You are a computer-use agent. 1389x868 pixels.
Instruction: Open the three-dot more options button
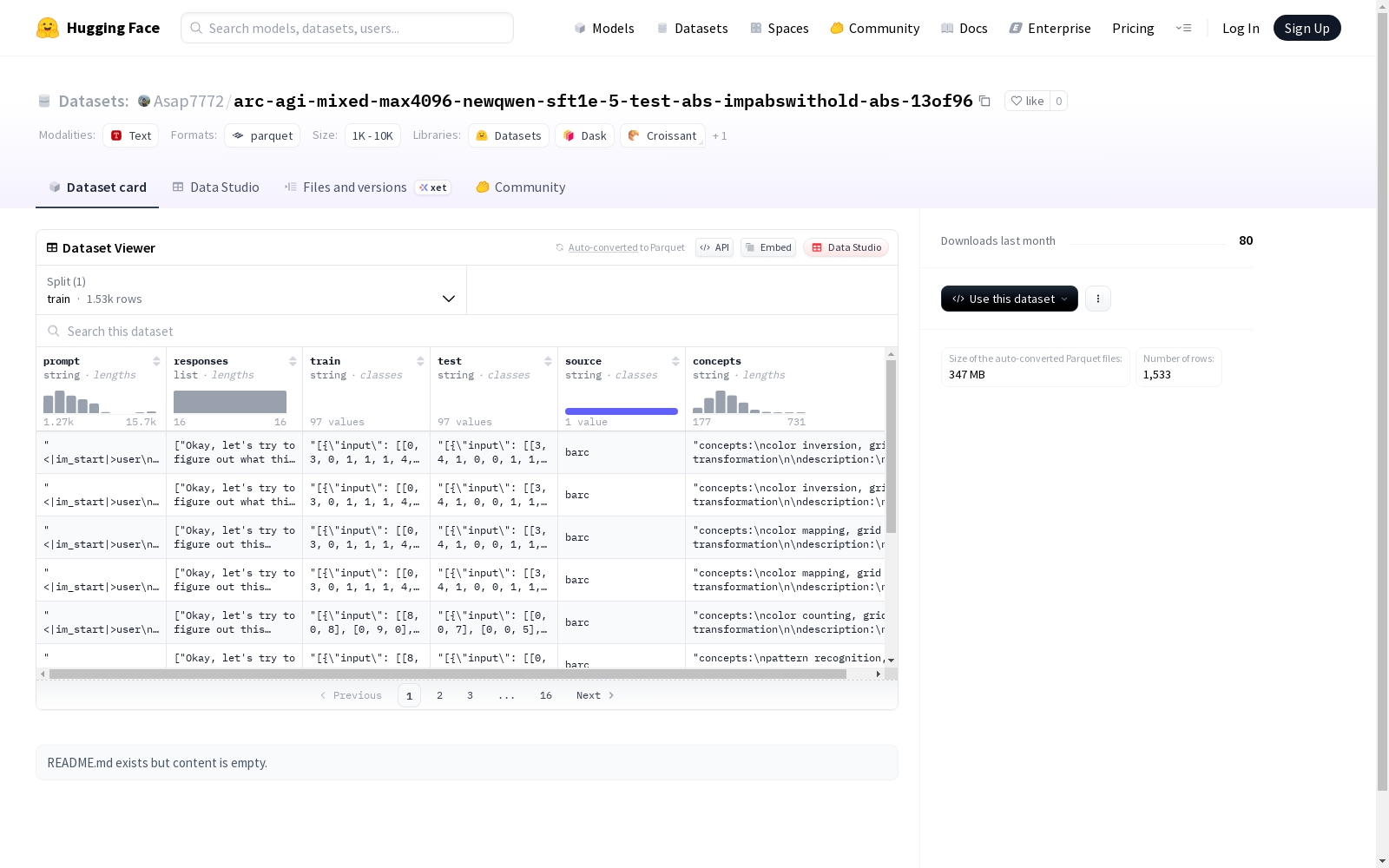[1098, 299]
